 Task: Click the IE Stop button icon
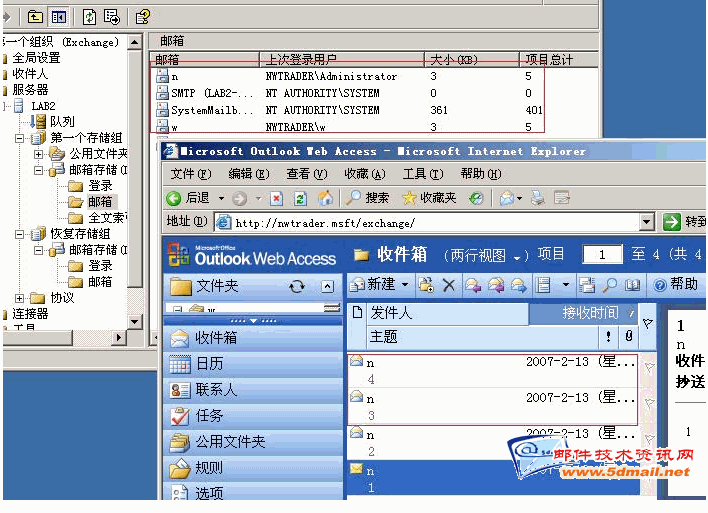[x=277, y=198]
